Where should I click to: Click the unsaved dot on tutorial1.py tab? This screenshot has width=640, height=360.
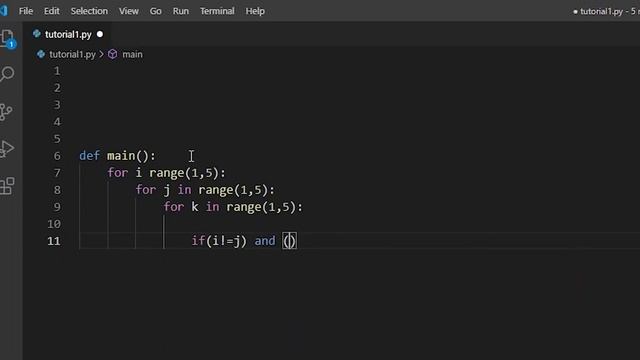pyautogui.click(x=100, y=34)
